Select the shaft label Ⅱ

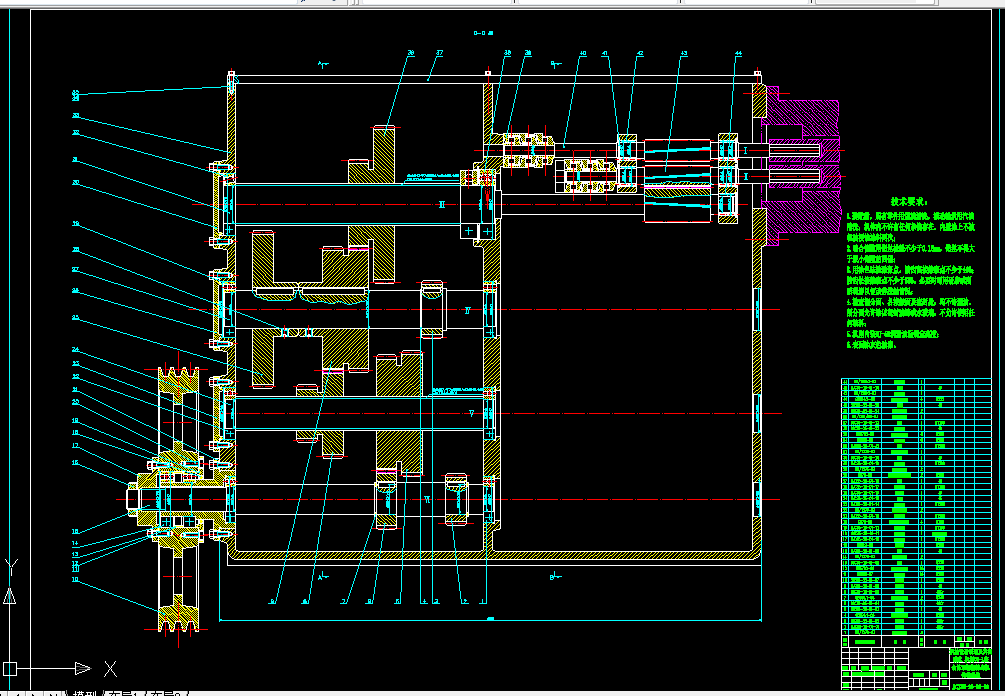442,204
